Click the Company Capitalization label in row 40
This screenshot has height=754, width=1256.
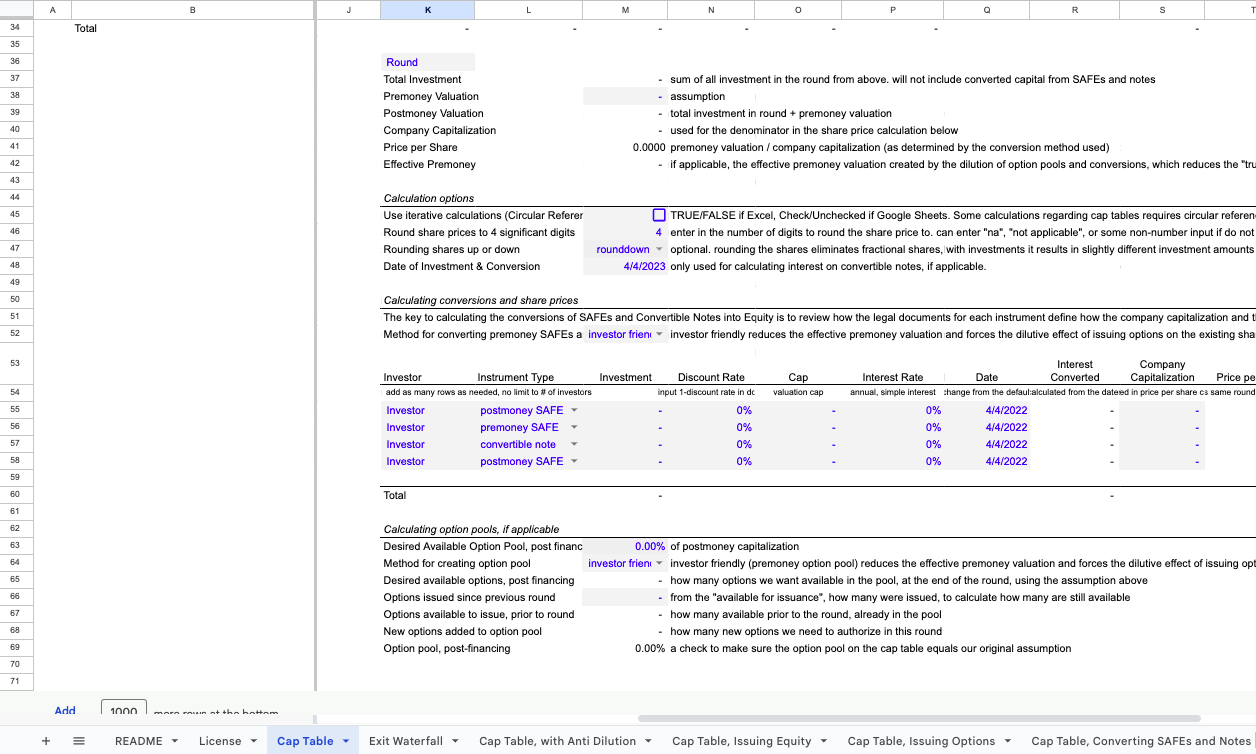point(440,130)
